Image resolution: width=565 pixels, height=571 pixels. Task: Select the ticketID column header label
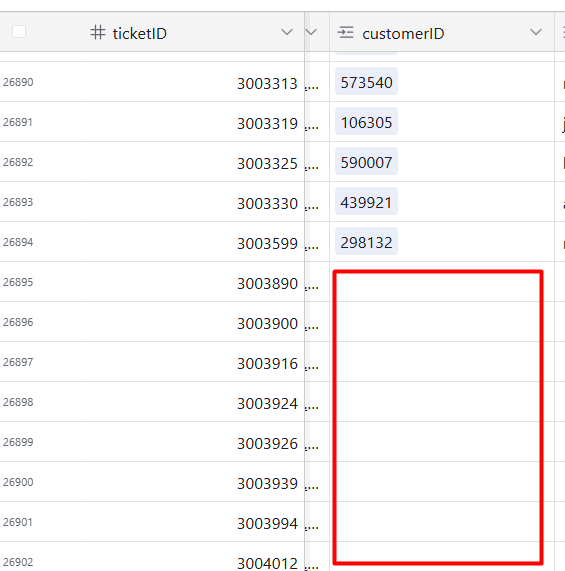[140, 34]
